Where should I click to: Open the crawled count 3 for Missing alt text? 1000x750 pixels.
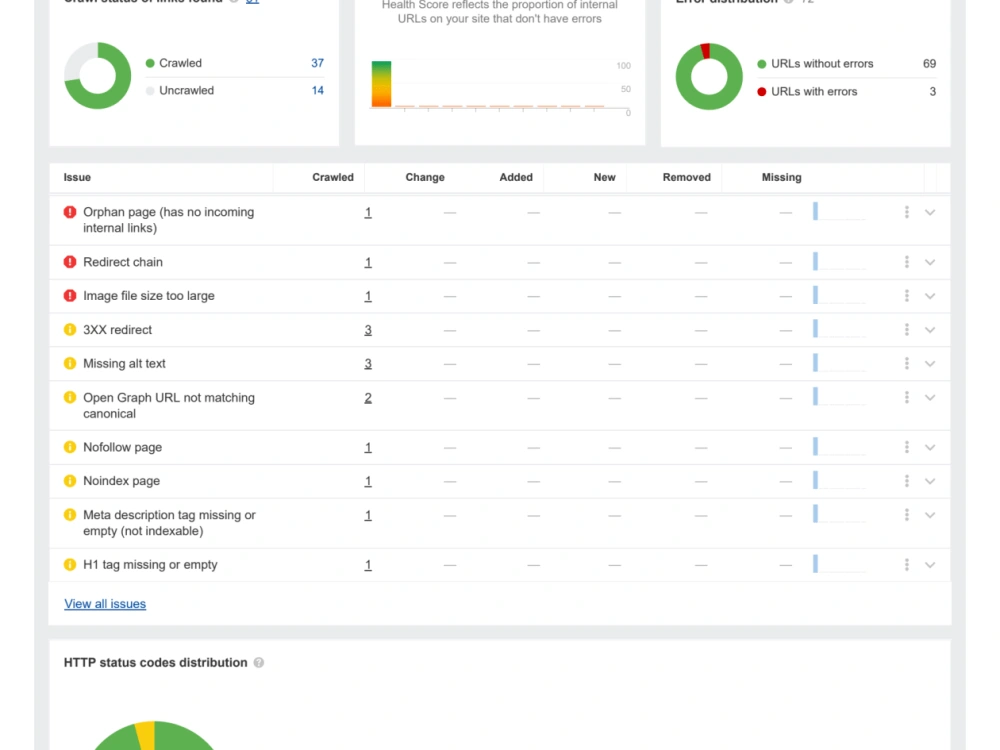click(x=368, y=364)
